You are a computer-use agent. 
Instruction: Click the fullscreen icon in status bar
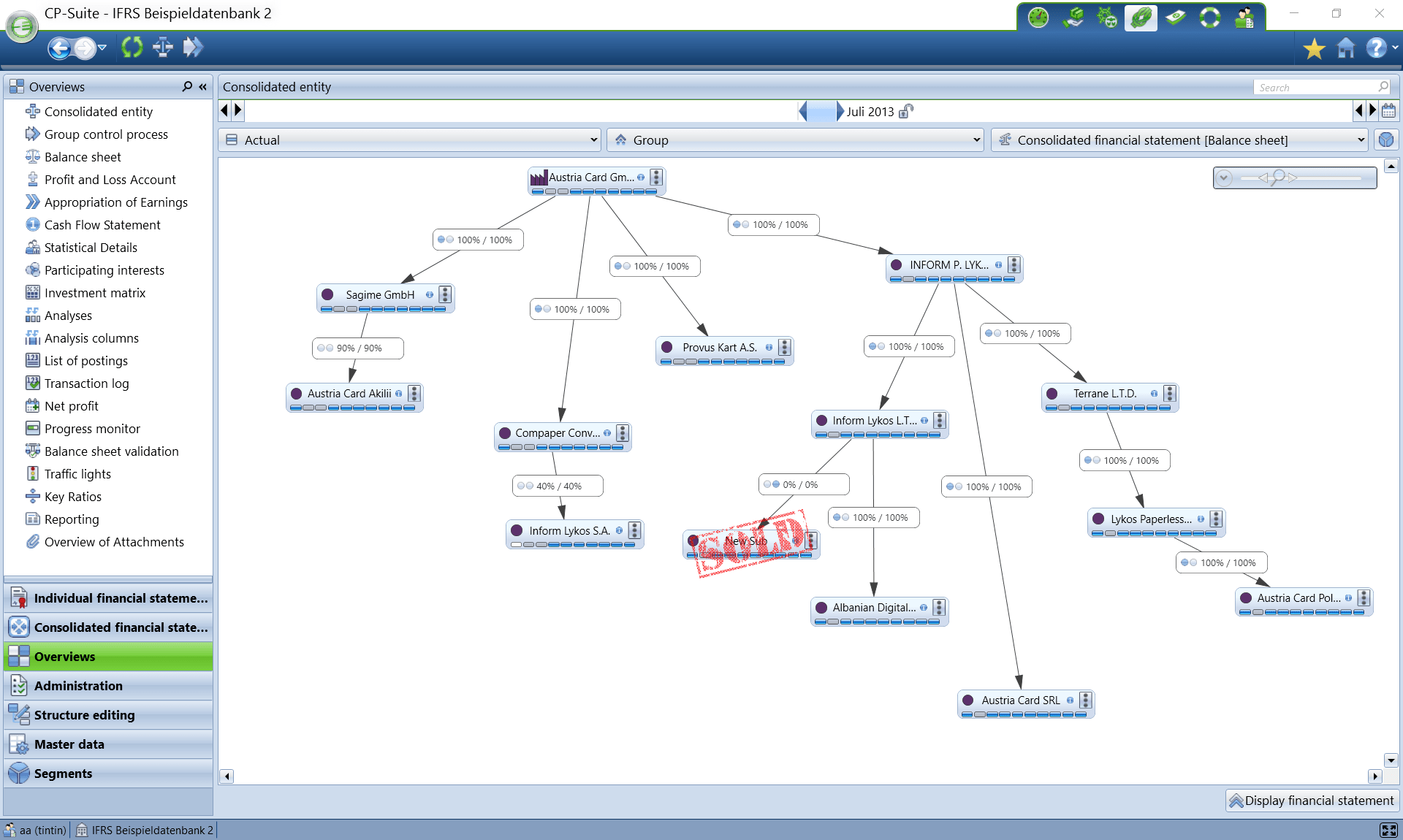1388,830
